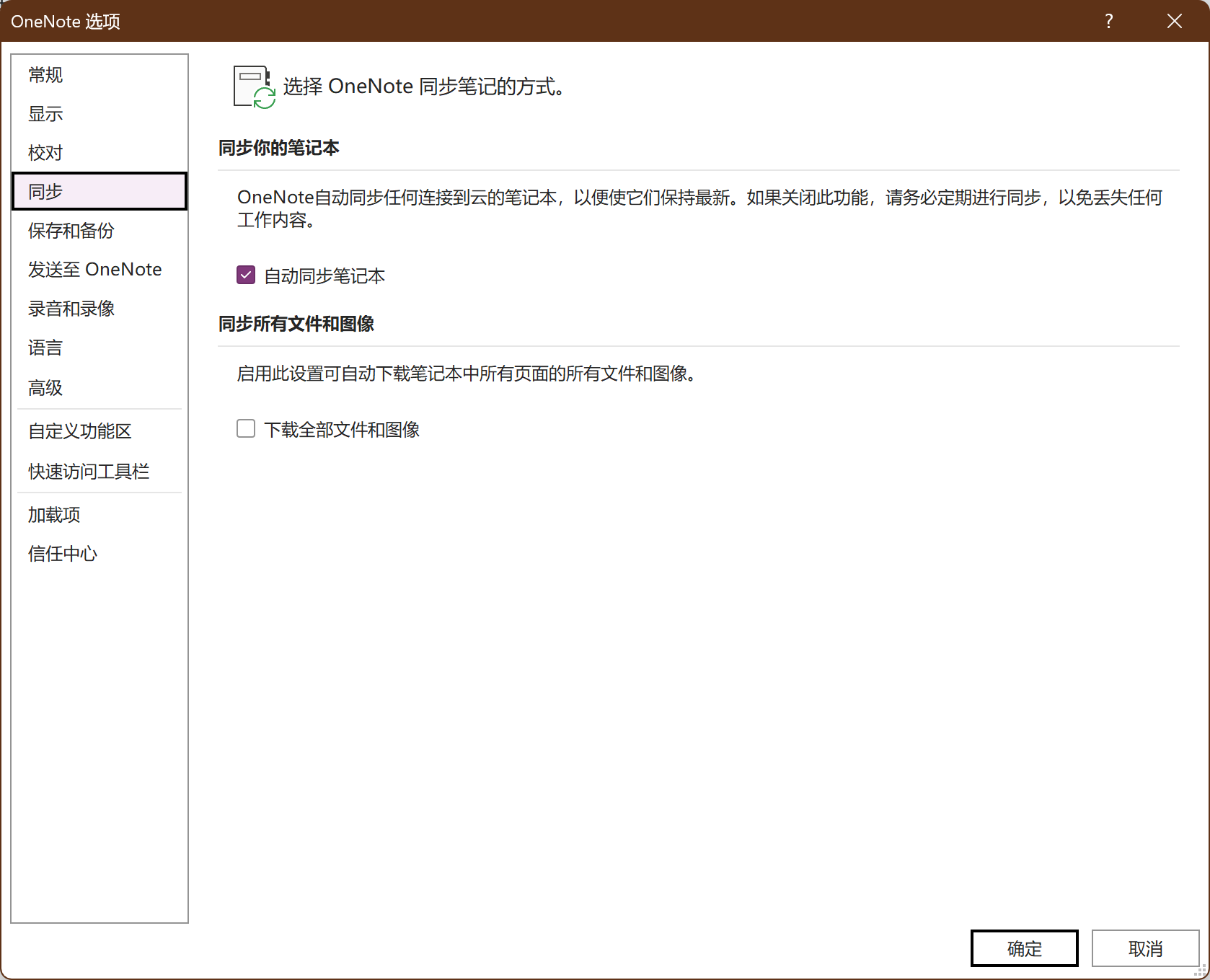Click the OneNote自动同步 description paragraph
The height and width of the screenshot is (980, 1210).
click(699, 208)
